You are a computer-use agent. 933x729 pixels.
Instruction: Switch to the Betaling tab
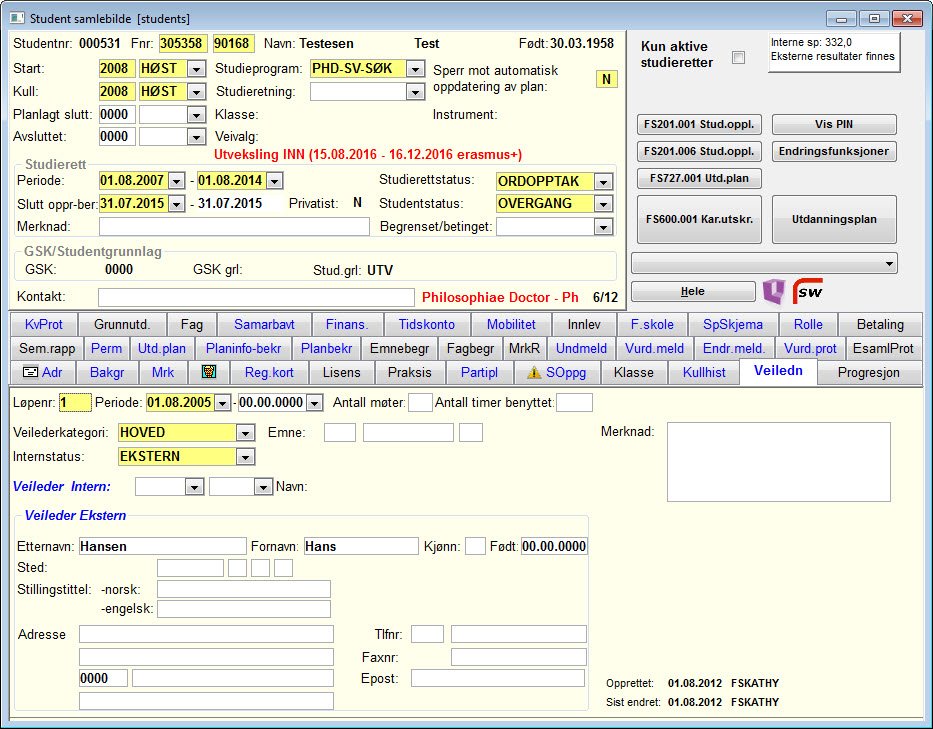click(880, 325)
